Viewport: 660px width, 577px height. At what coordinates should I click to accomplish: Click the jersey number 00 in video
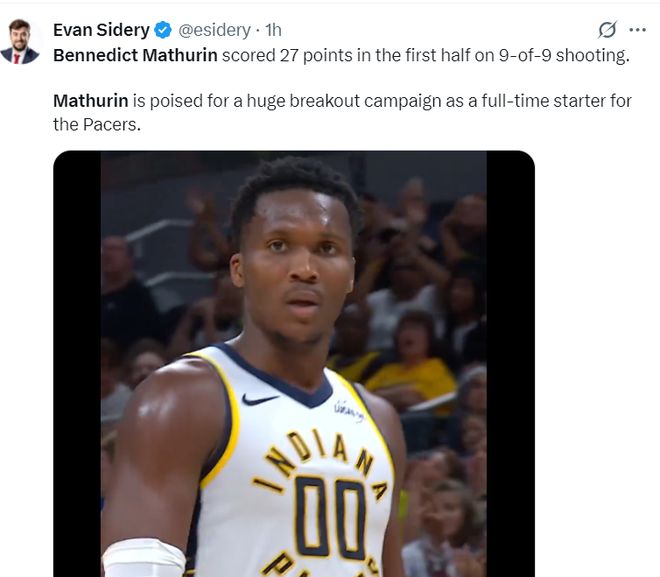[329, 517]
